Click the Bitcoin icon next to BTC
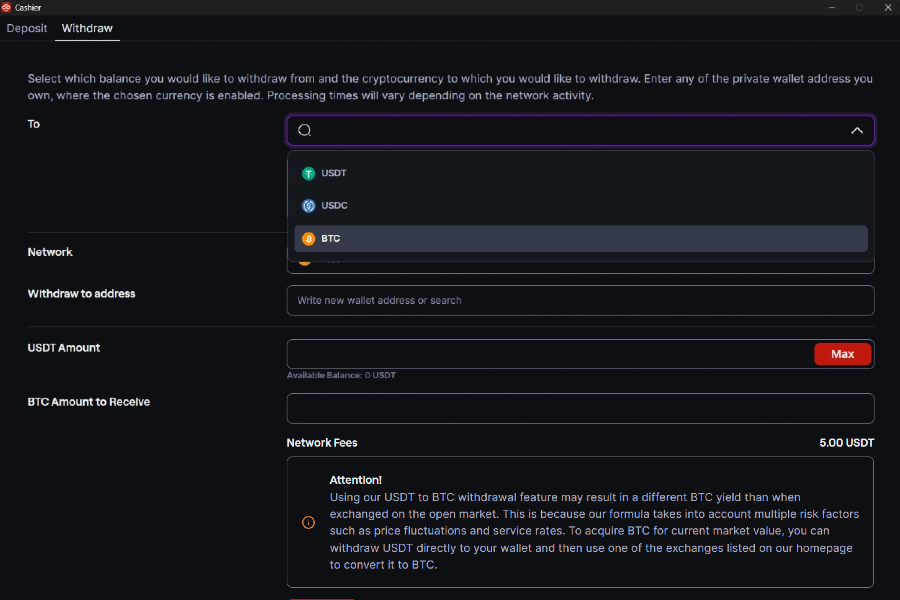Screen dimensions: 900x600 click(x=308, y=238)
